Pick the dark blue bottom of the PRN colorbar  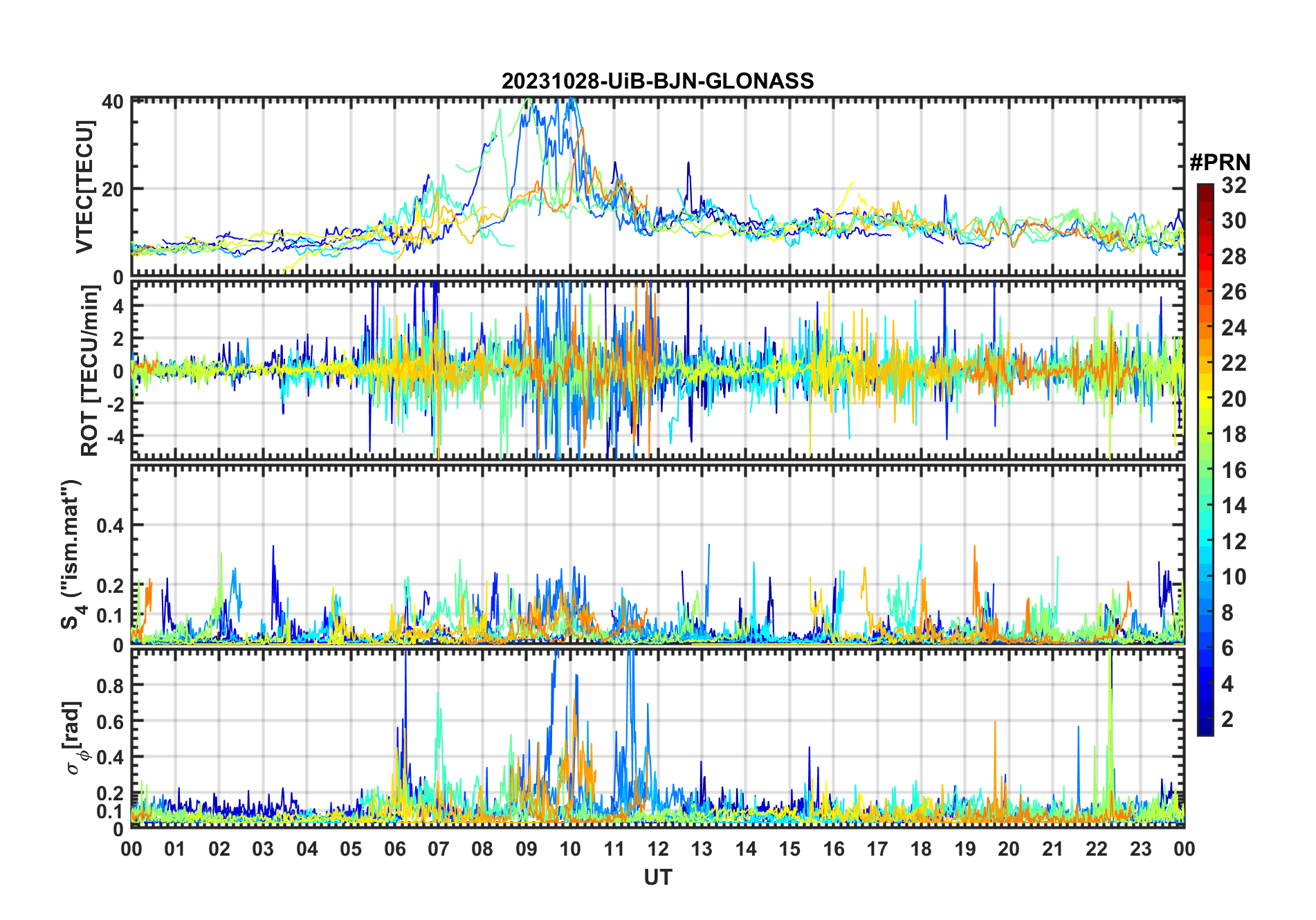point(1205,728)
